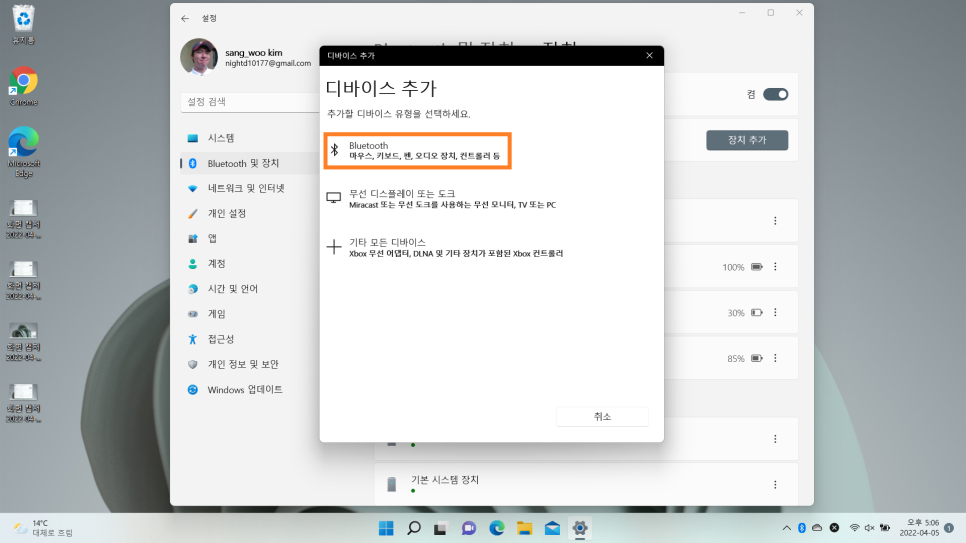Image resolution: width=966 pixels, height=543 pixels.
Task: Click the monitor icon for wireless display
Action: coord(333,198)
